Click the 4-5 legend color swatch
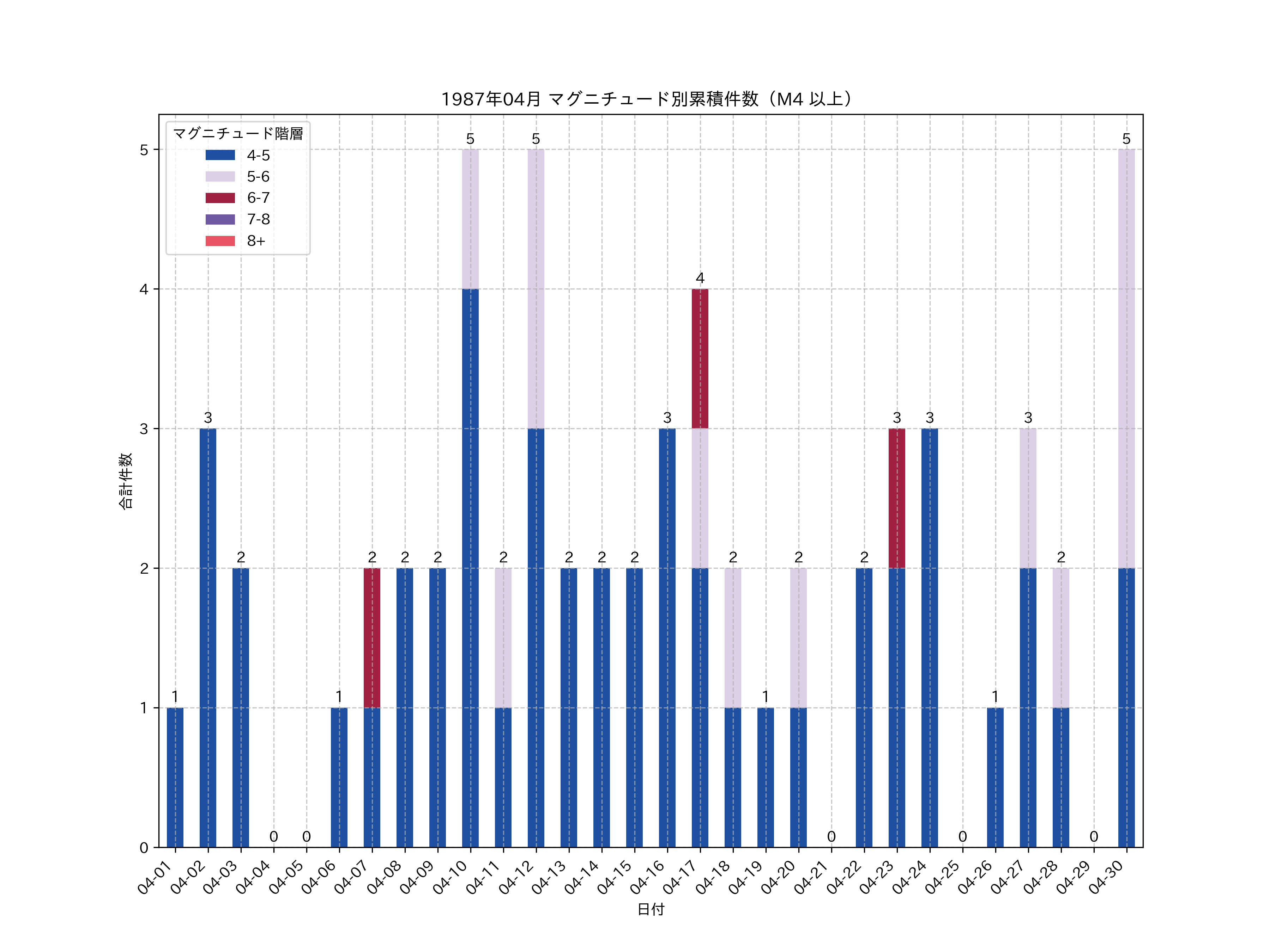The image size is (1270, 952). 220,155
